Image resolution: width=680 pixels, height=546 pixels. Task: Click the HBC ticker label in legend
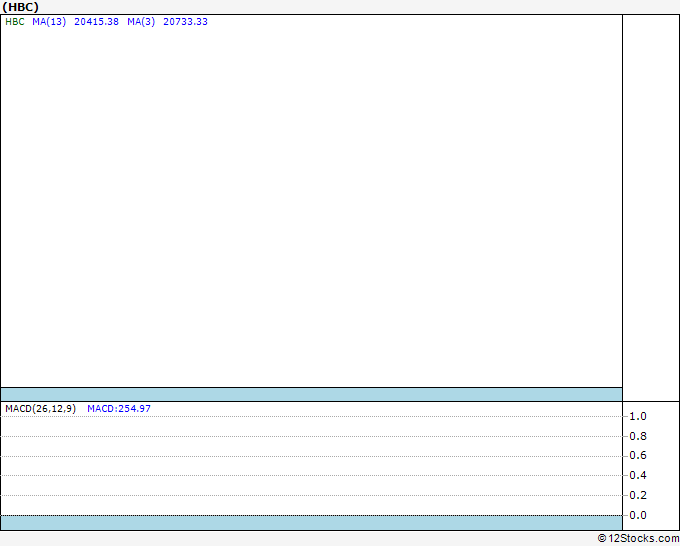(x=15, y=22)
